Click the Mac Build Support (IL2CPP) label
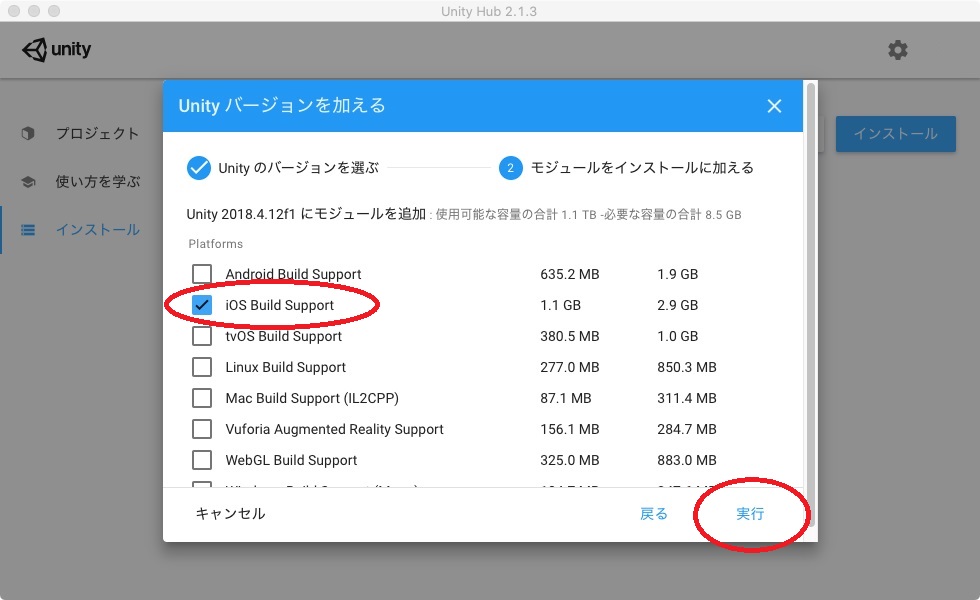Viewport: 980px width, 600px height. (312, 398)
